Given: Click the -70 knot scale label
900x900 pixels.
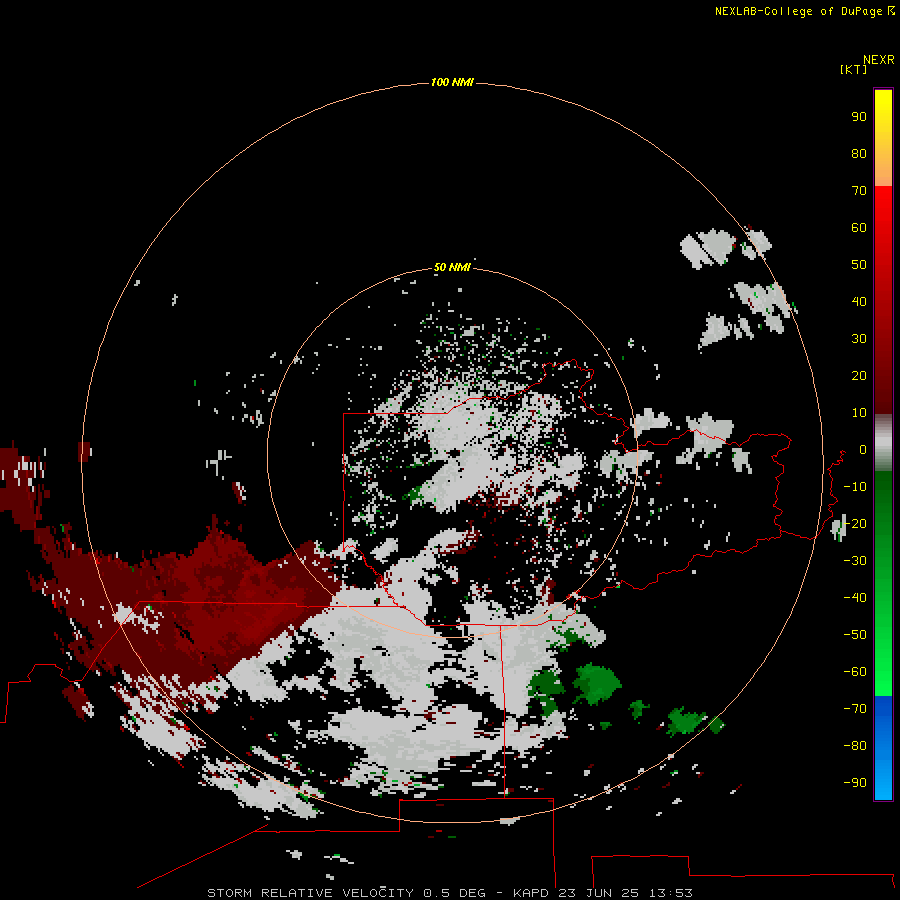Looking at the screenshot, I should point(855,709).
